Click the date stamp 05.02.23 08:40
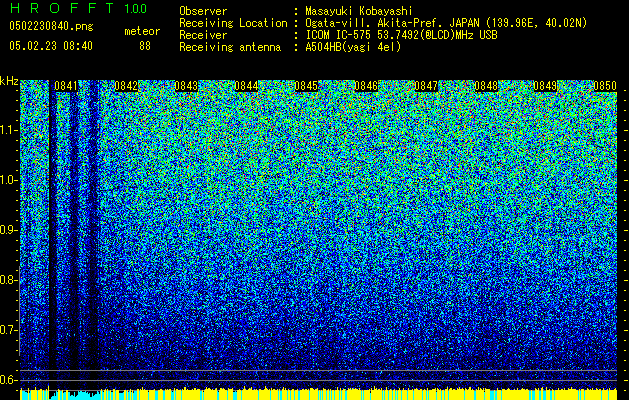629x400 pixels. coord(51,46)
